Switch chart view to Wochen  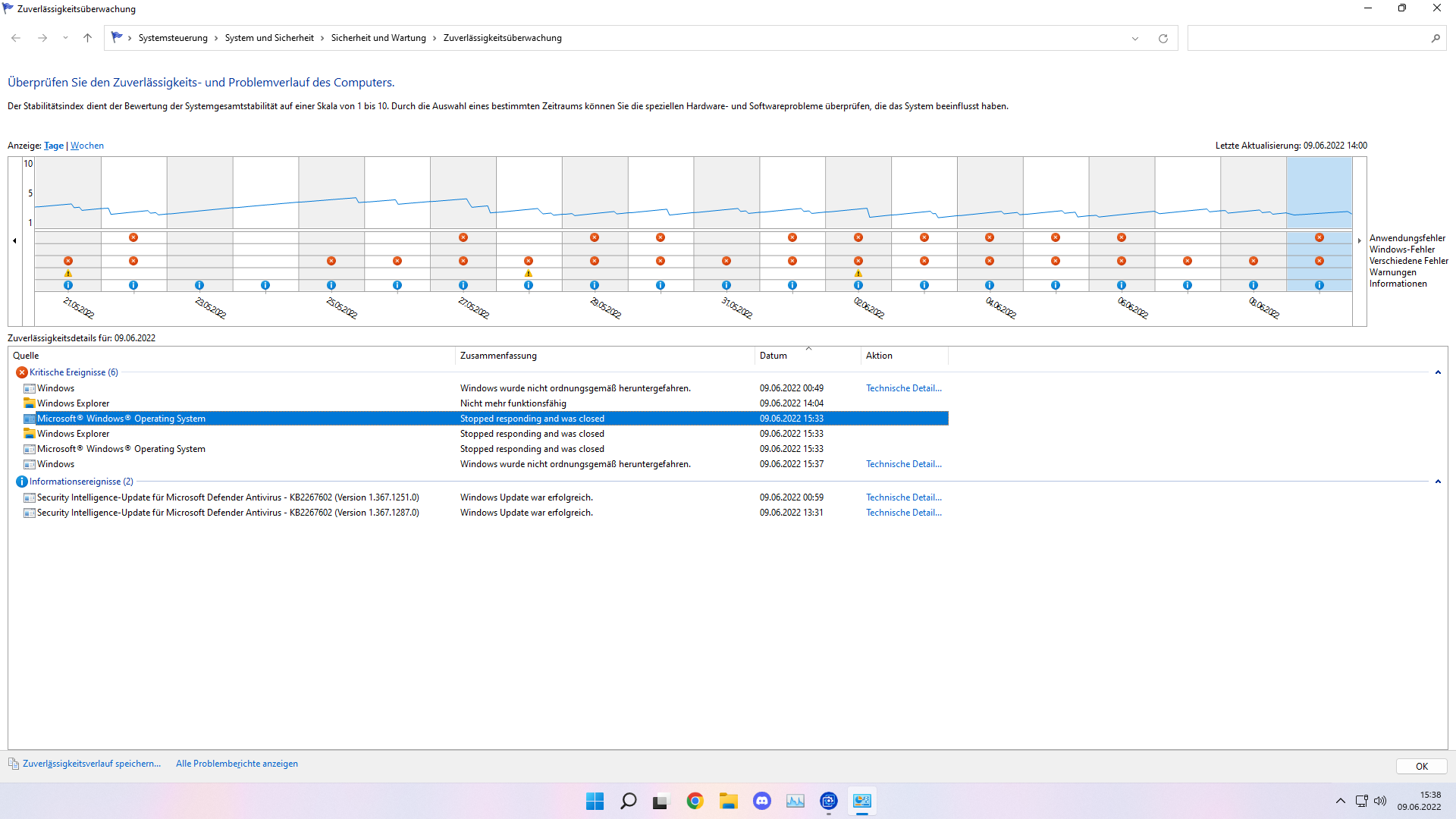coord(87,146)
